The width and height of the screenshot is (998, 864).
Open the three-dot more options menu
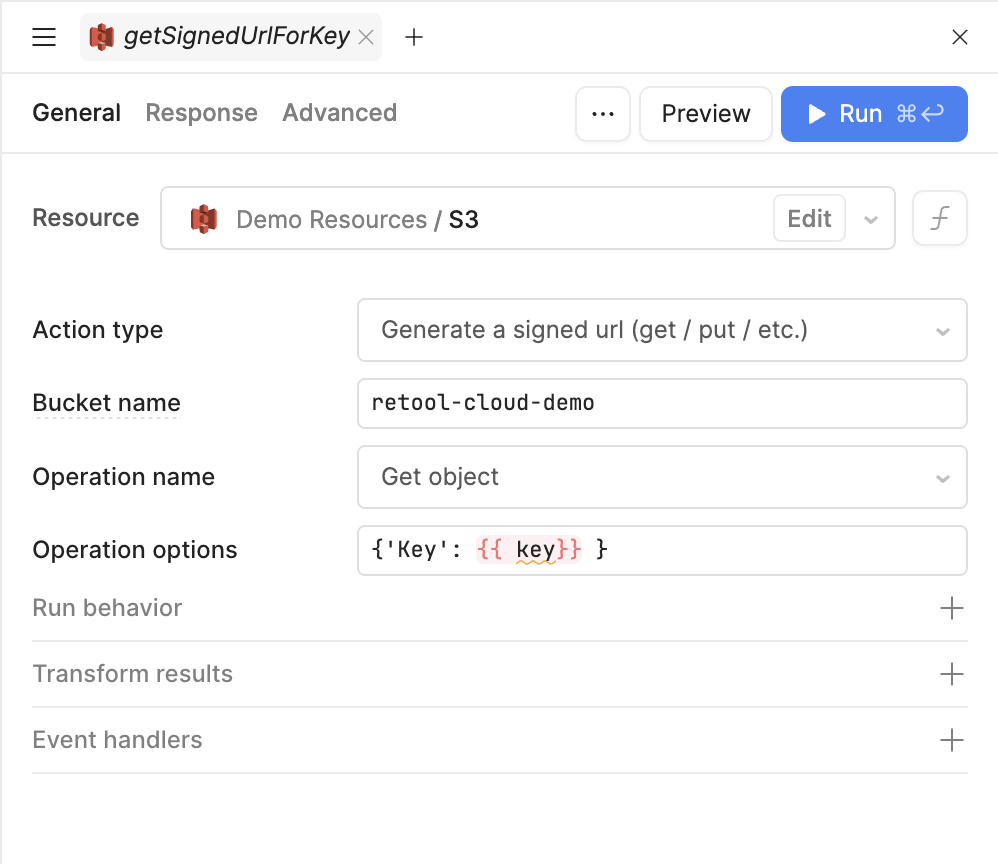[602, 114]
